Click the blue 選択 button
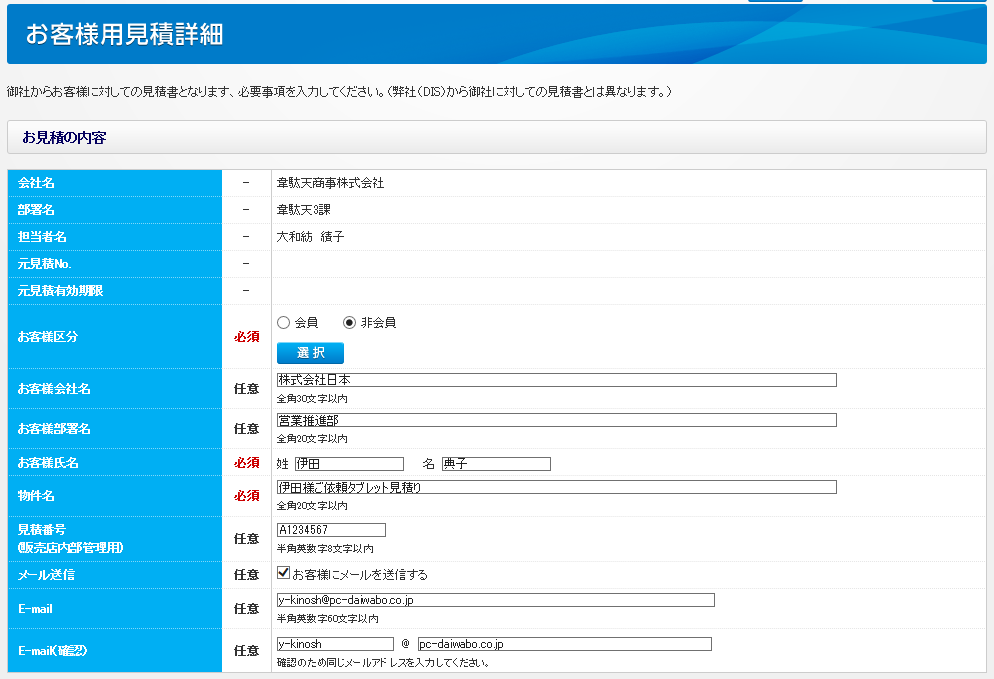This screenshot has height=679, width=994. 310,352
